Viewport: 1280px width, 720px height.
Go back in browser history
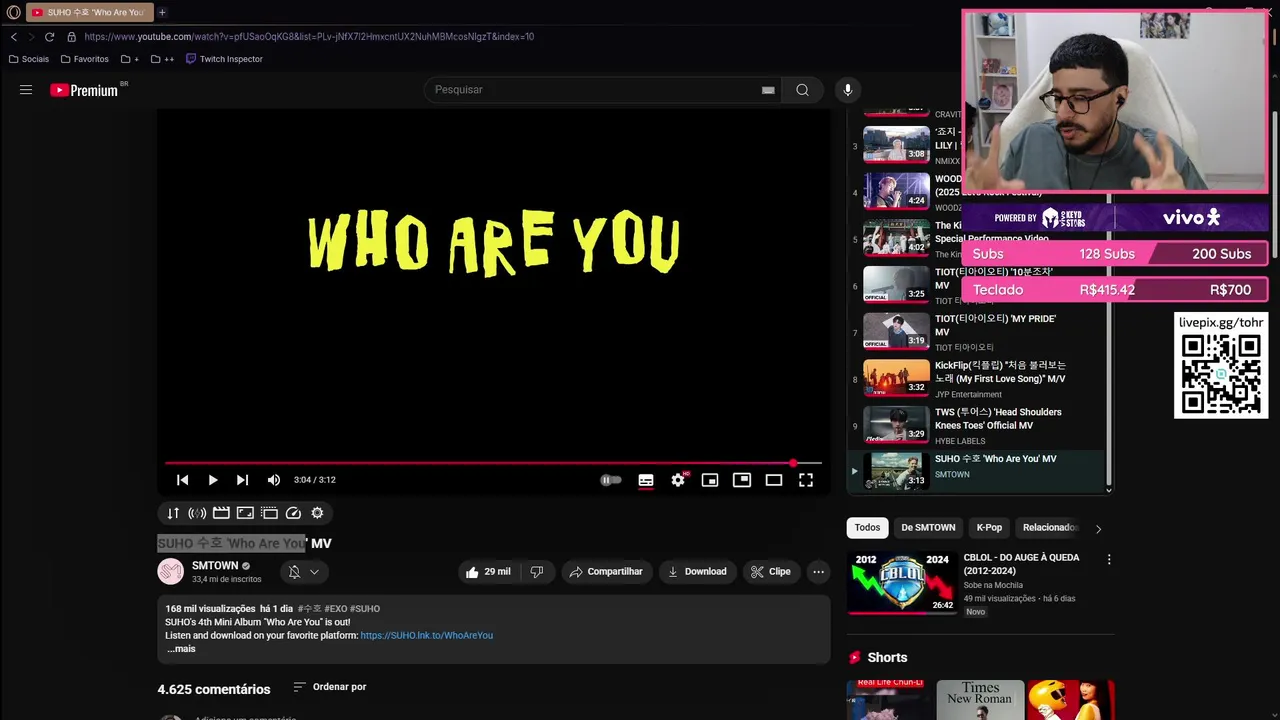[14, 37]
